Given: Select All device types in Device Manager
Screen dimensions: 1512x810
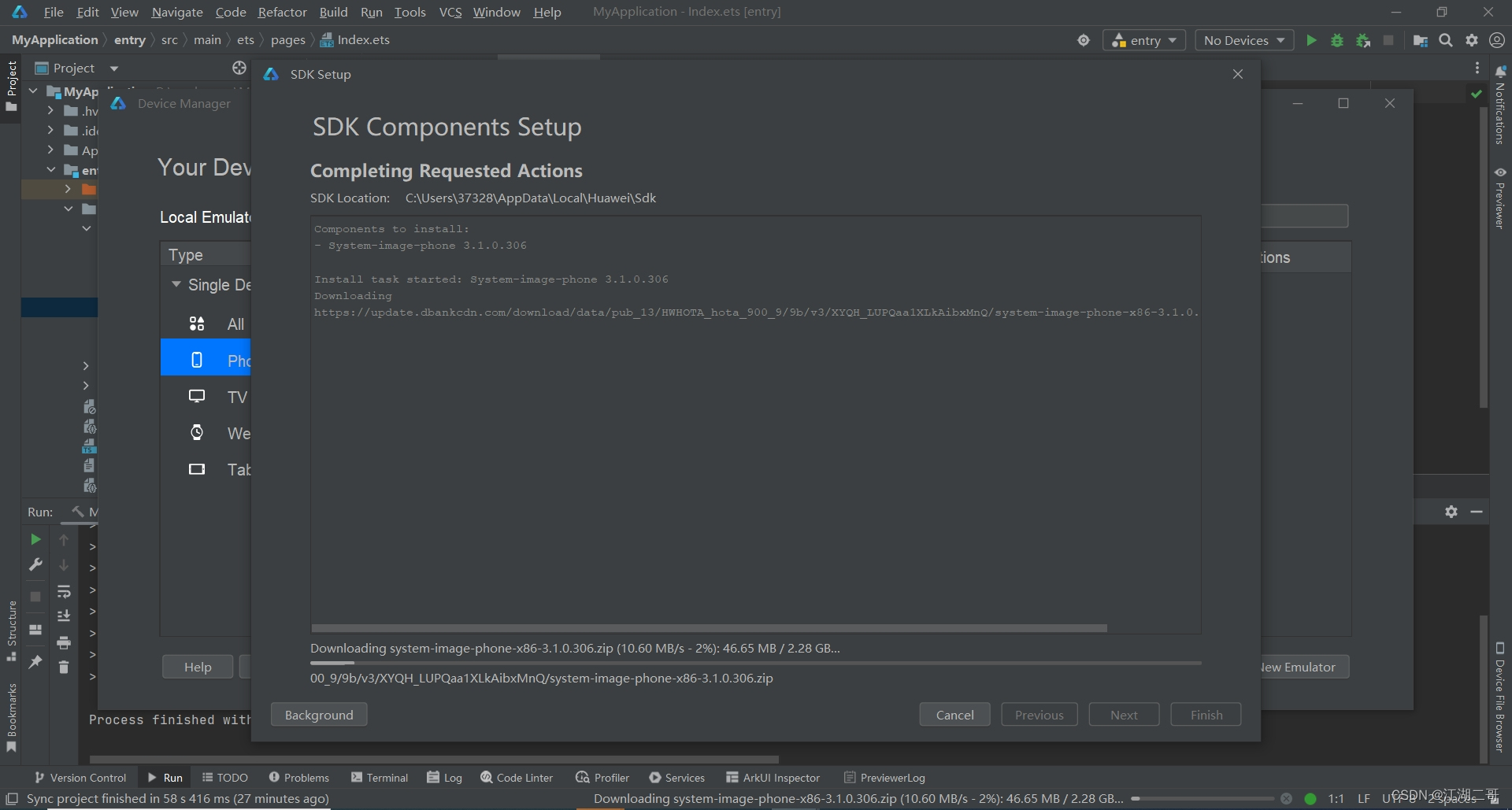Looking at the screenshot, I should point(206,324).
